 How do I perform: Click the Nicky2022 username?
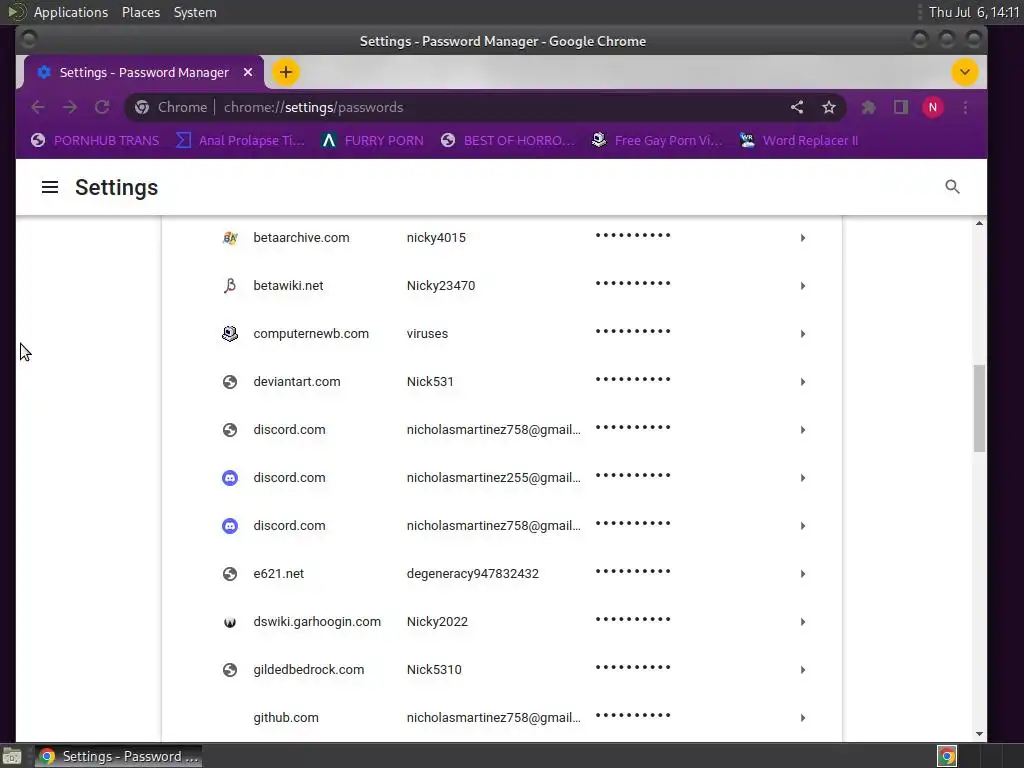pyautogui.click(x=437, y=622)
